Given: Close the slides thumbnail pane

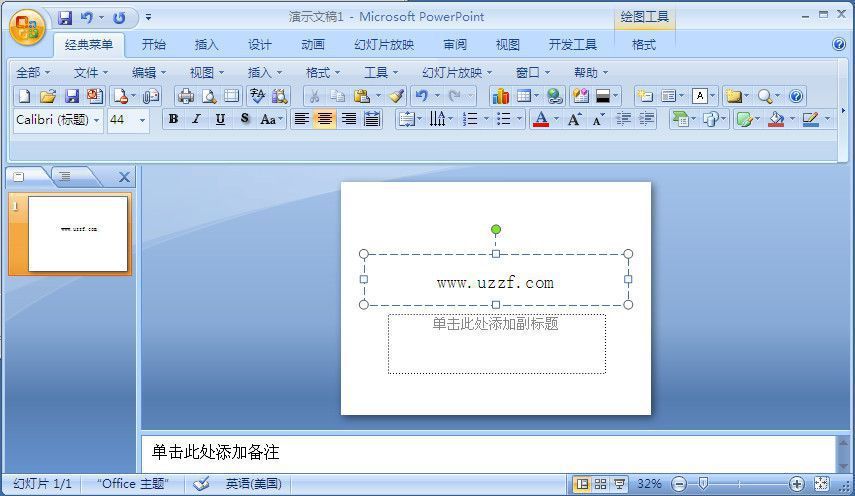Looking at the screenshot, I should 124,177.
